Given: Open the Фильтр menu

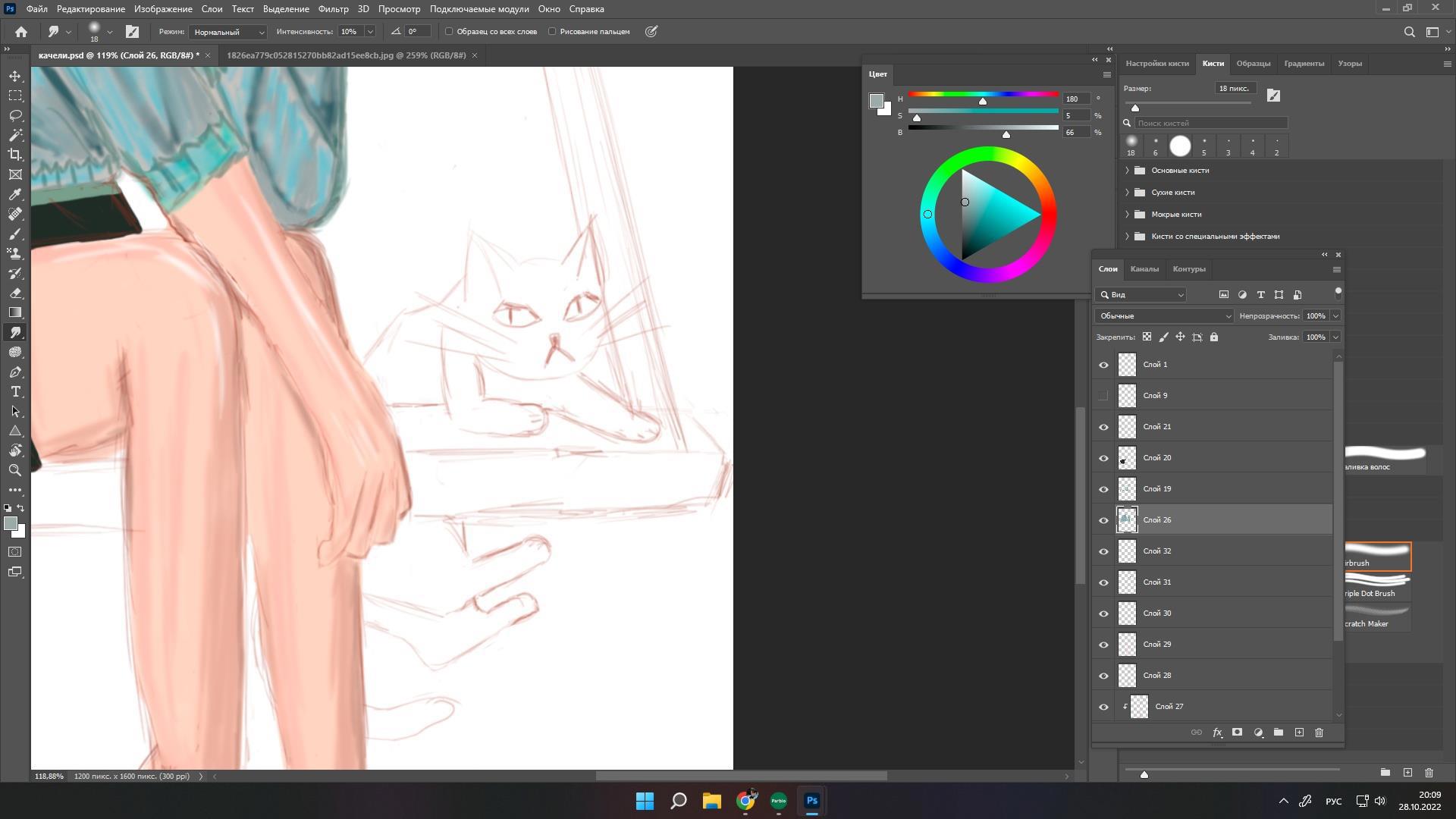Looking at the screenshot, I should point(333,9).
